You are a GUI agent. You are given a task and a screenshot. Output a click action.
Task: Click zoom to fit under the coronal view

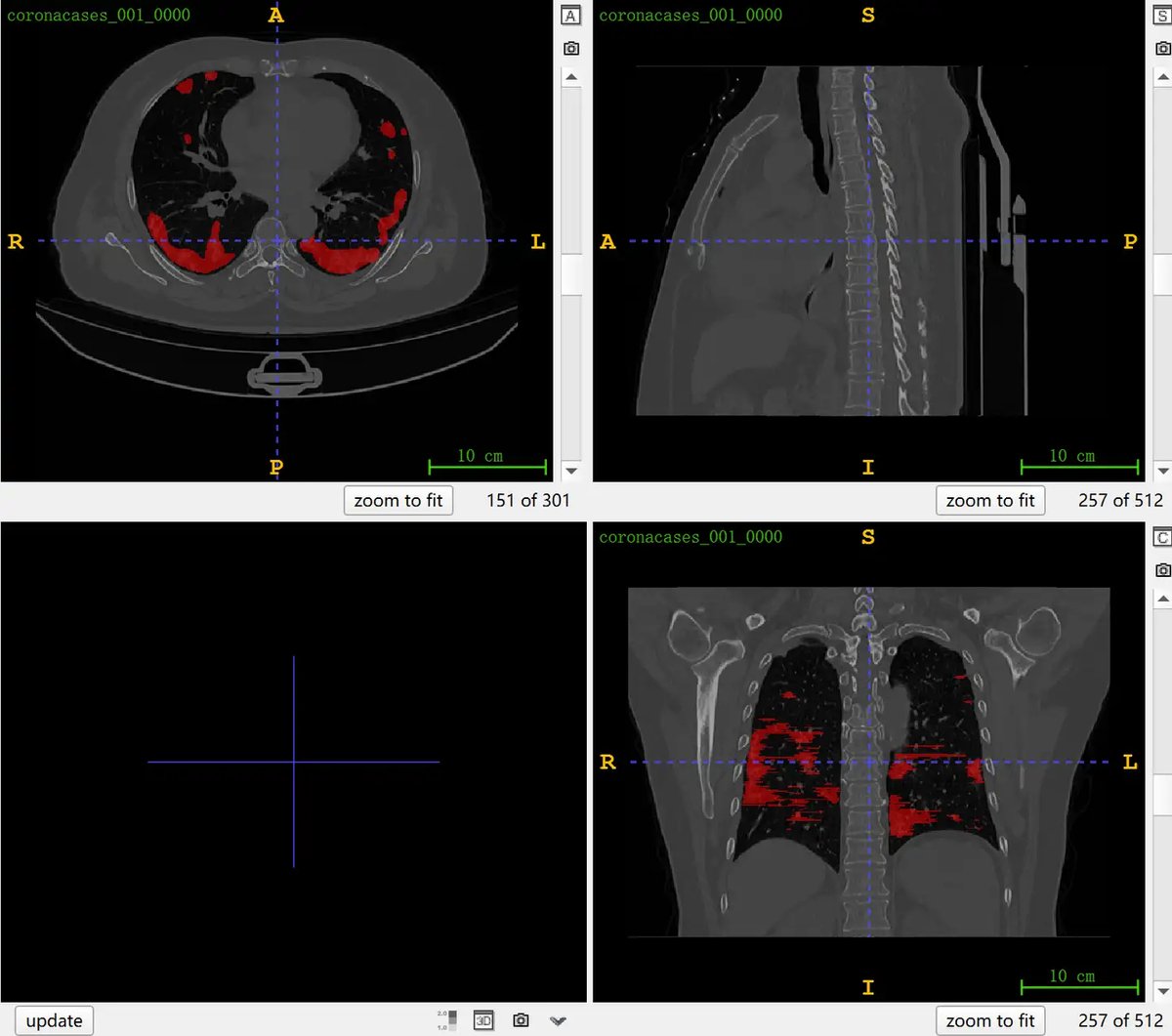(x=990, y=1021)
